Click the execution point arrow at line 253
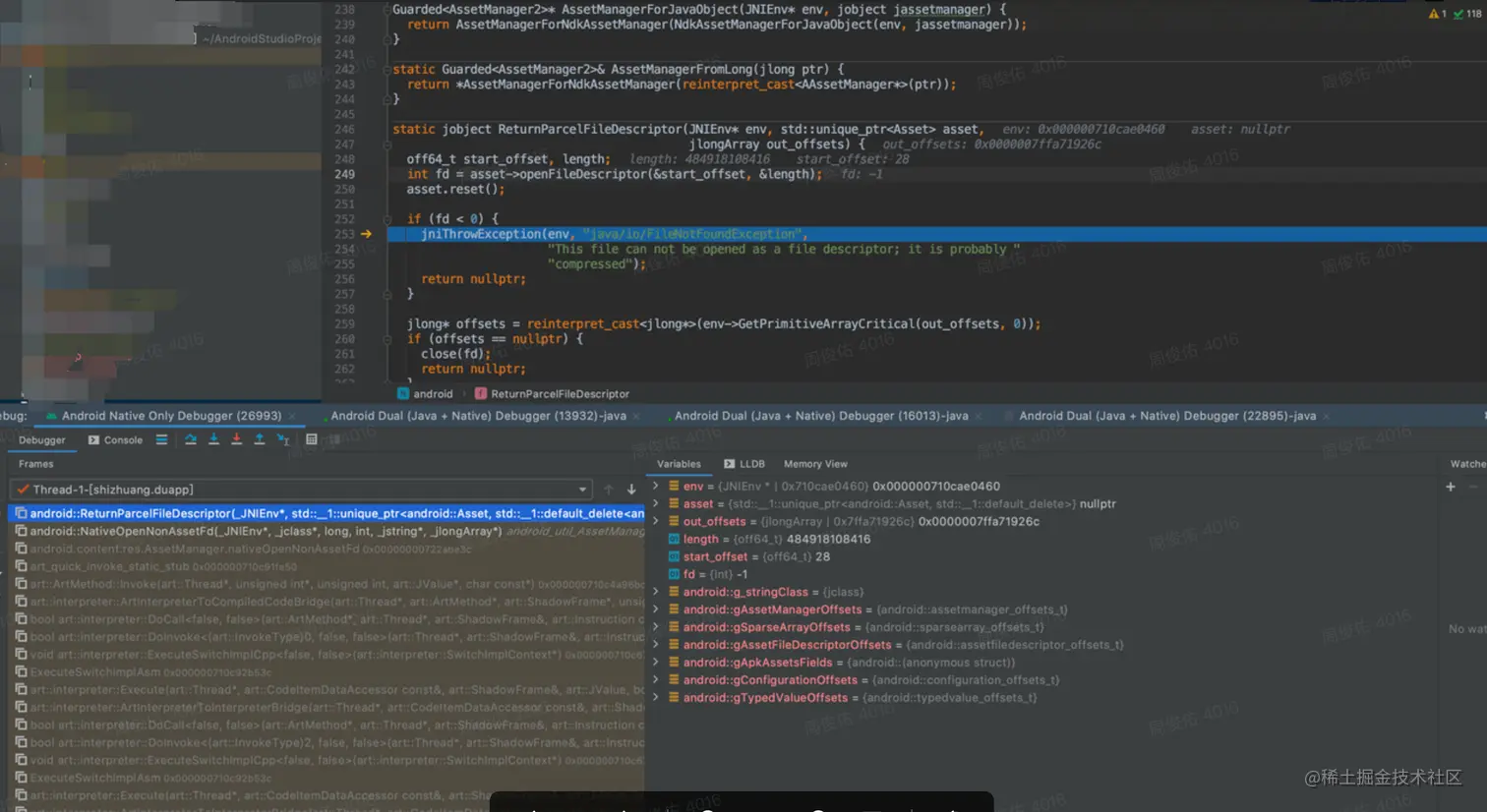Screen dimensions: 1487x812 (366, 234)
